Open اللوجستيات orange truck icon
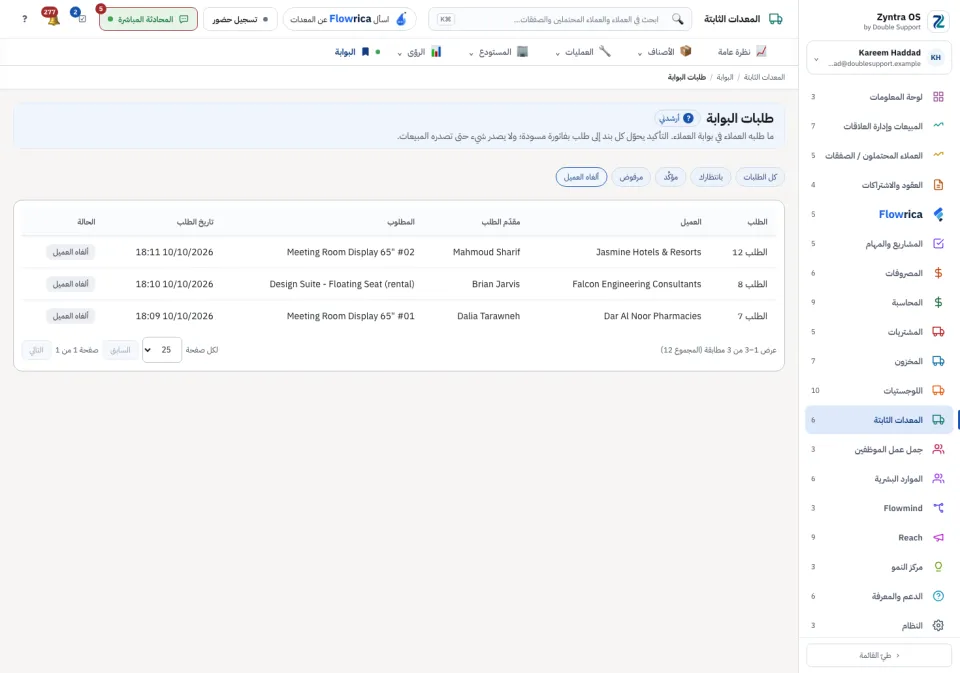The width and height of the screenshot is (960, 673). [x=938, y=391]
